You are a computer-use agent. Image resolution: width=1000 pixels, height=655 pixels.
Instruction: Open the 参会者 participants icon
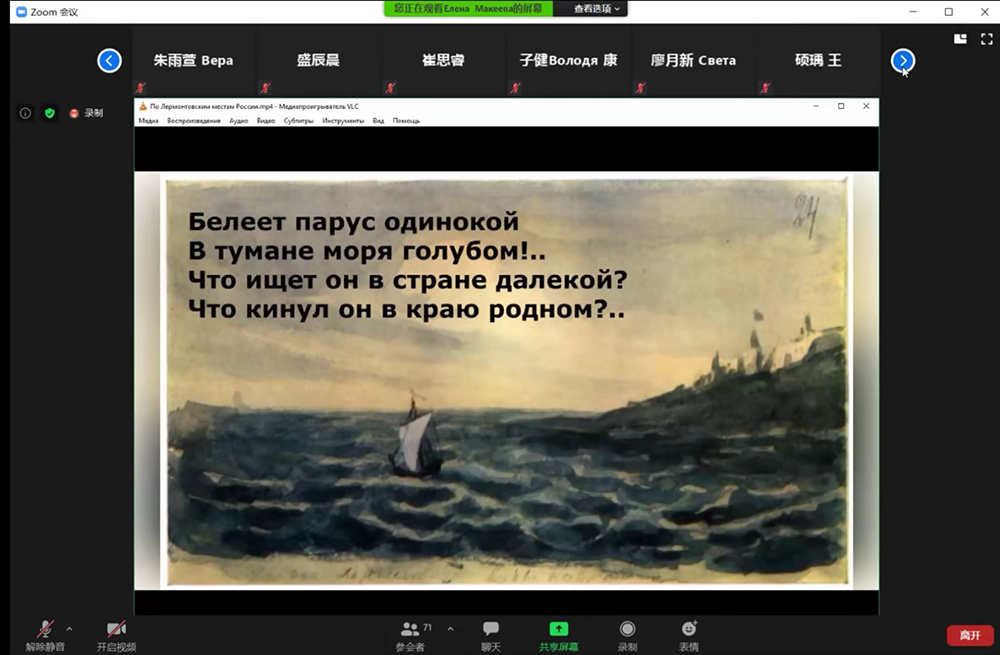(410, 629)
